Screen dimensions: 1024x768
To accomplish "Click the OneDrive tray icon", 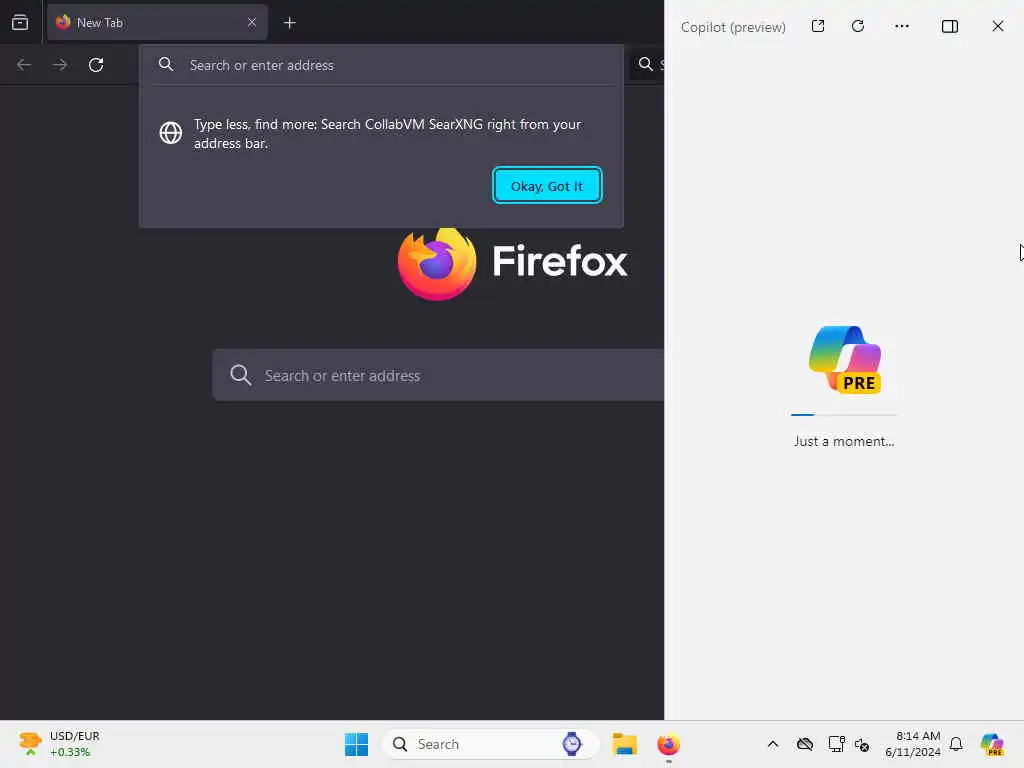I will pos(805,744).
